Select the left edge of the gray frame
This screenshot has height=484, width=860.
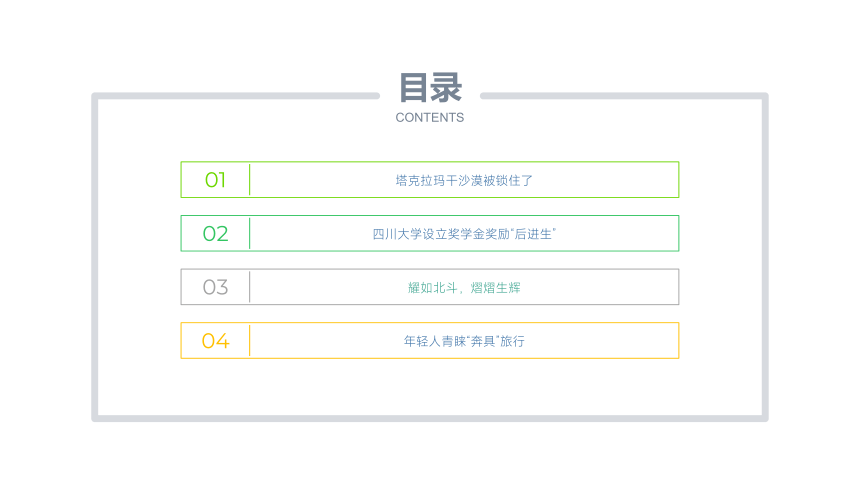pos(95,257)
